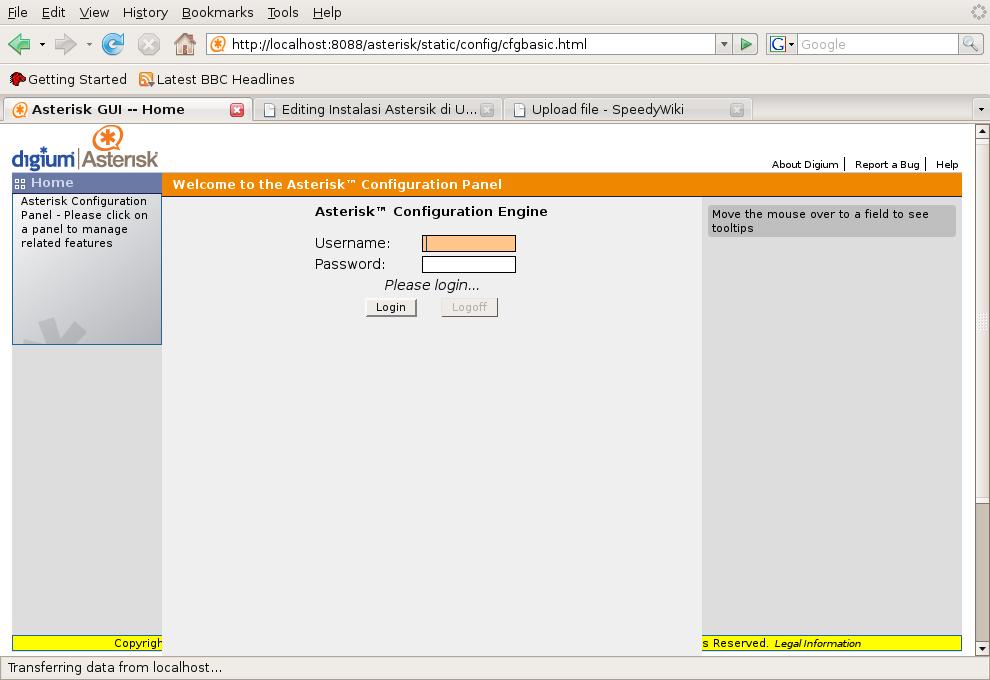
Task: Expand the URL bar history dropdown
Action: tap(723, 44)
